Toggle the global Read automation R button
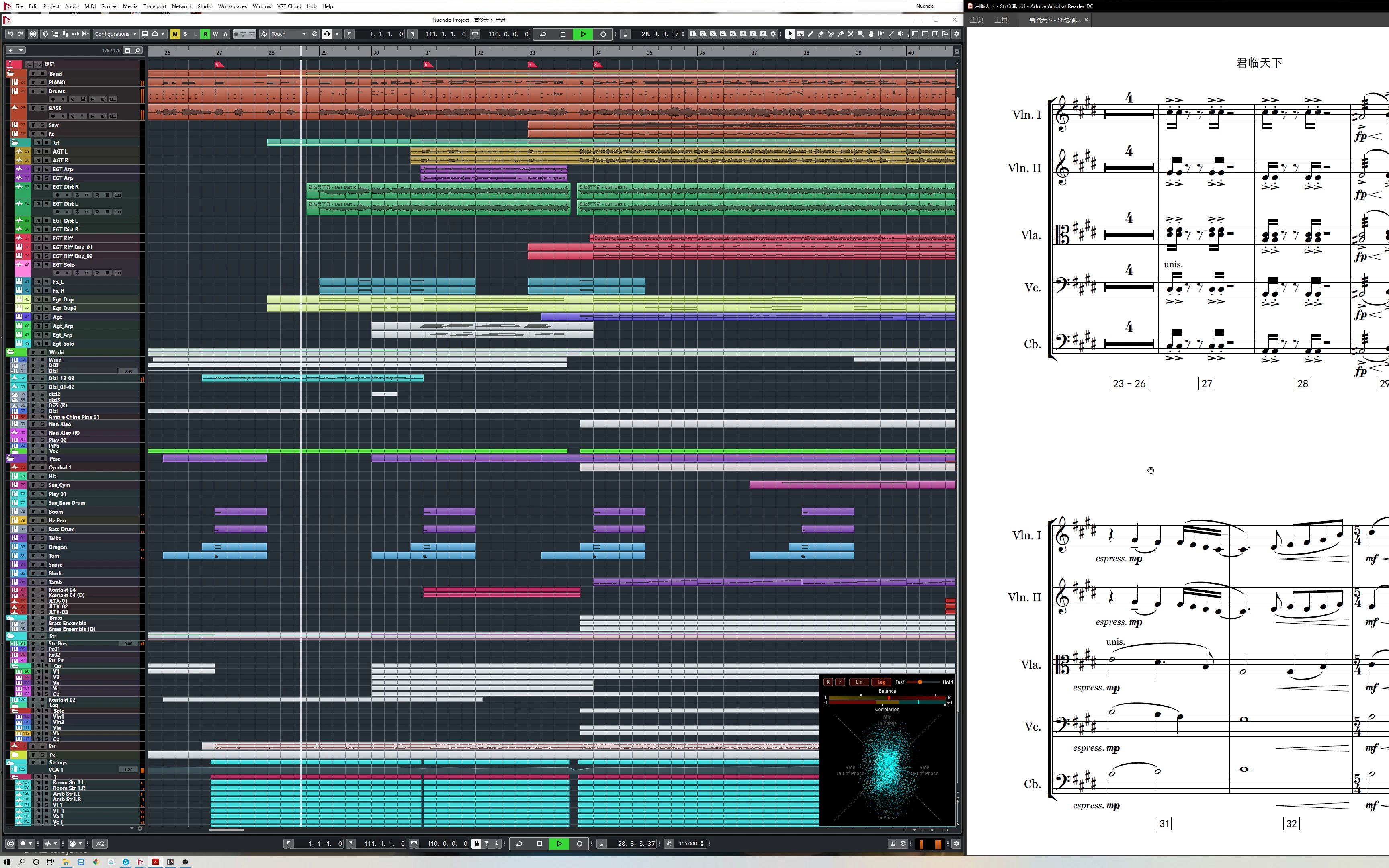 tap(205, 34)
